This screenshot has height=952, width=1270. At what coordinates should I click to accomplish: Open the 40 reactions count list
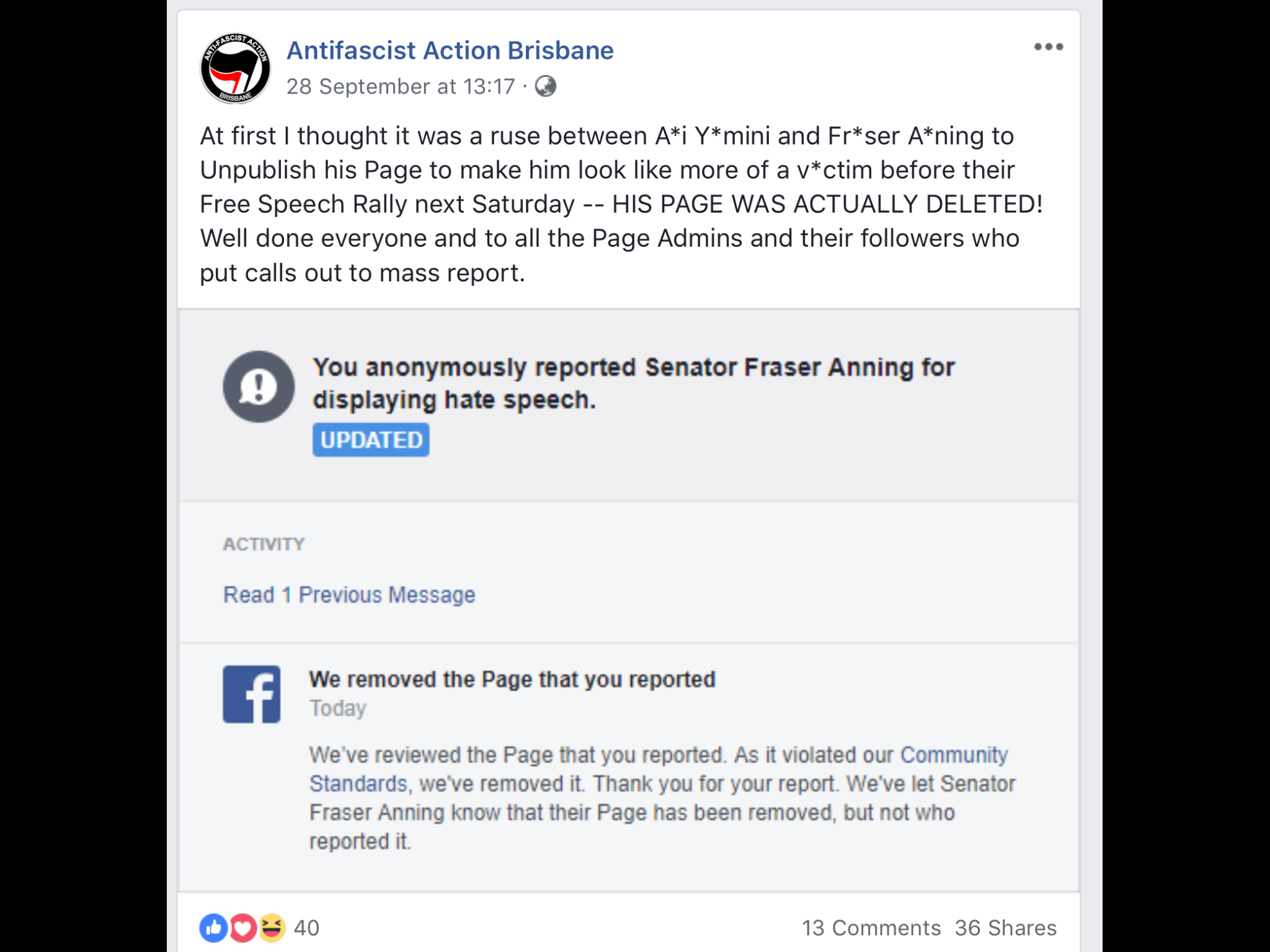click(x=306, y=928)
